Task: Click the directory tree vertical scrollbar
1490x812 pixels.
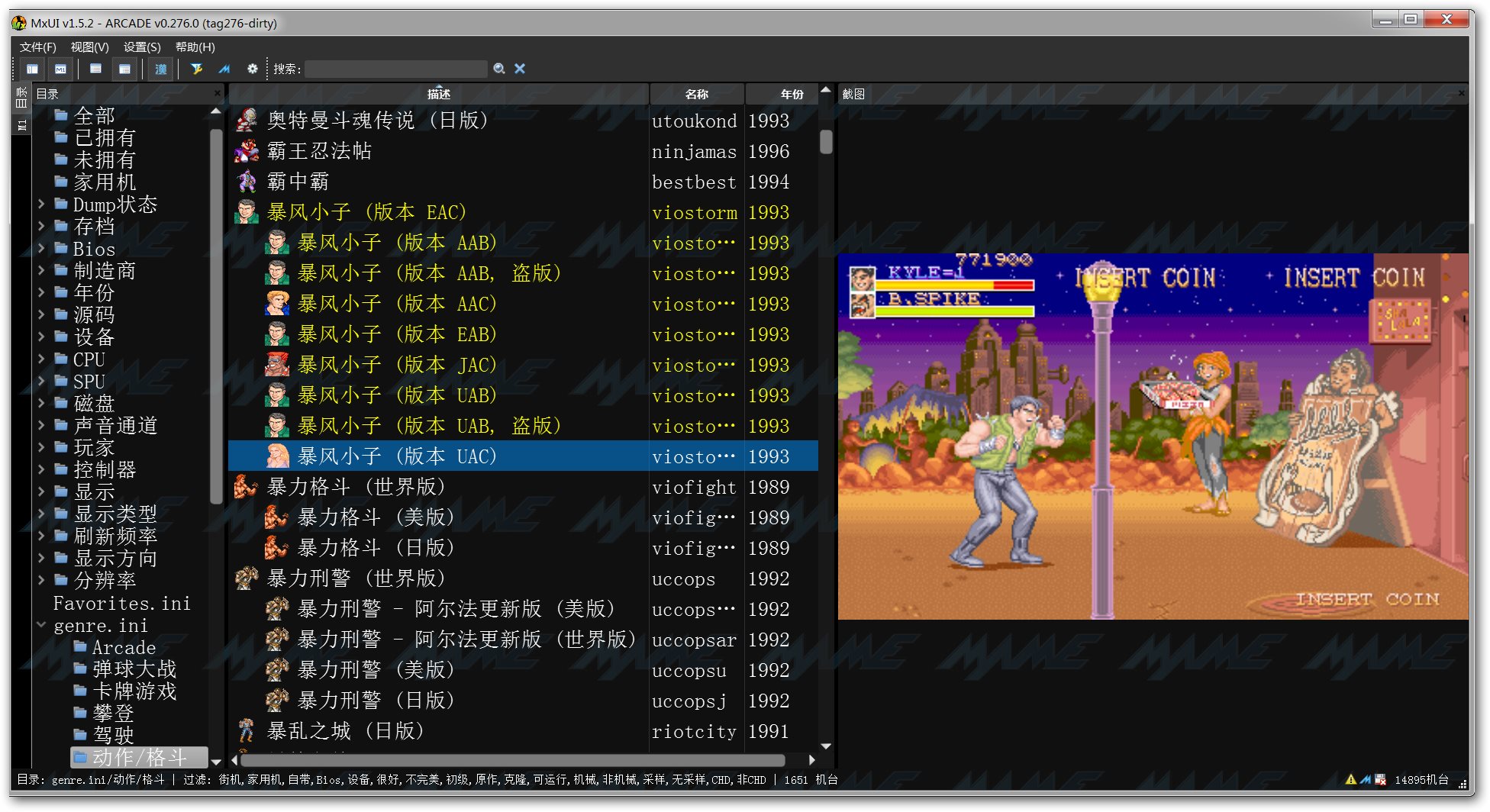Action: 216,316
